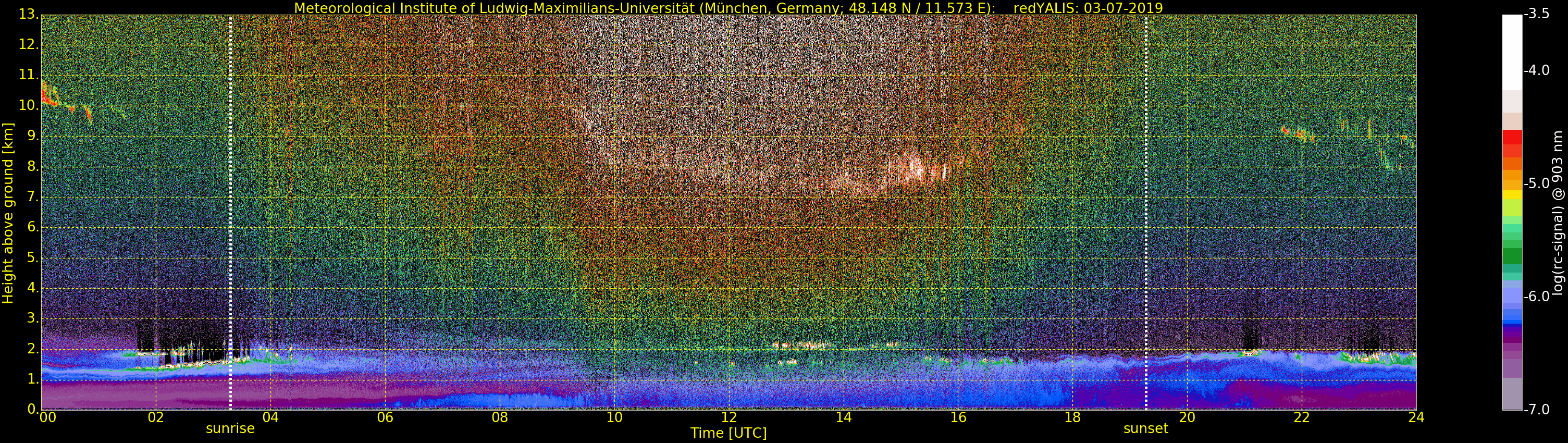1568x443 pixels.
Task: Click the colorbar tick value -4.0
Action: pyautogui.click(x=1536, y=70)
